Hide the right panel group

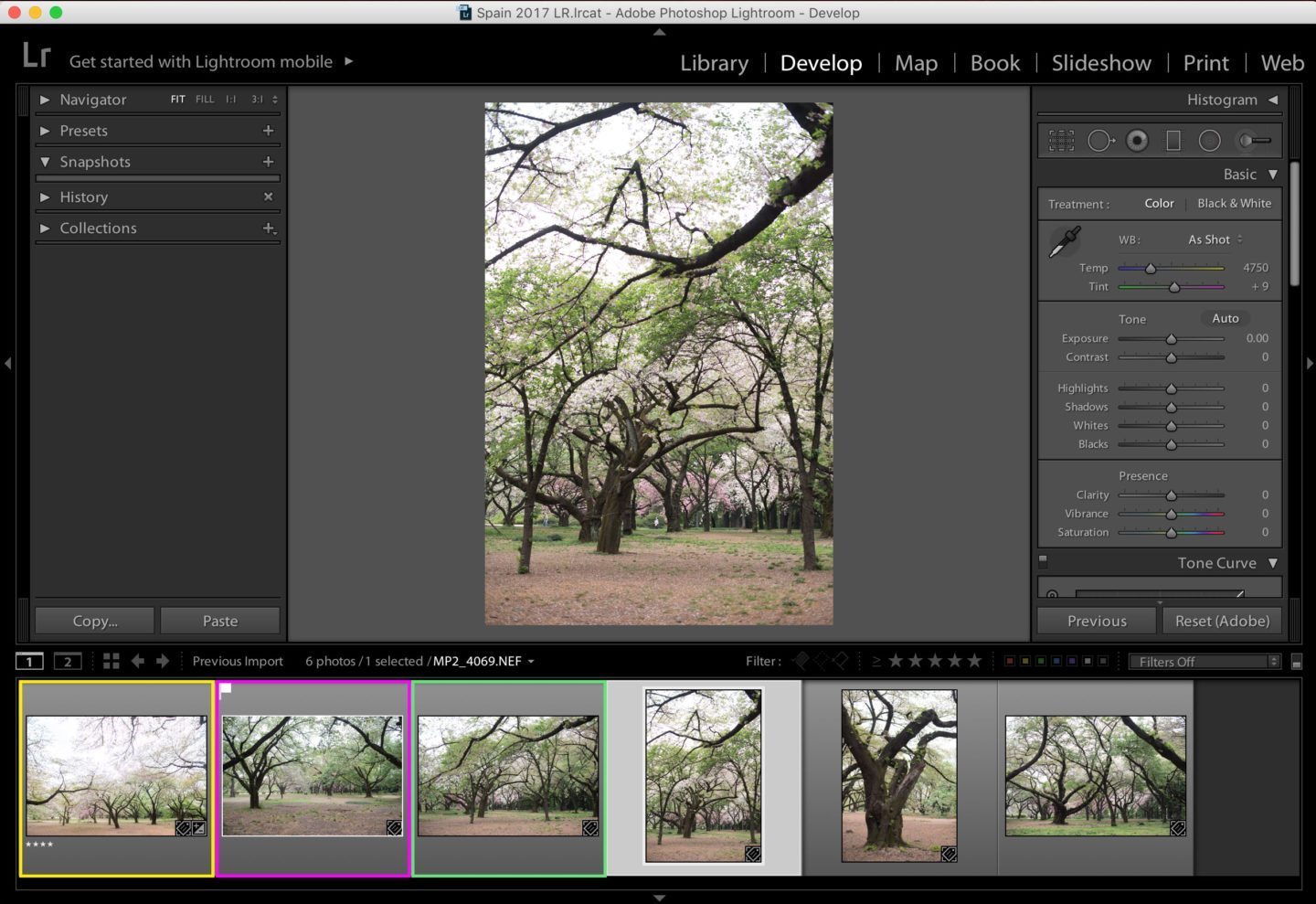coord(1309,363)
